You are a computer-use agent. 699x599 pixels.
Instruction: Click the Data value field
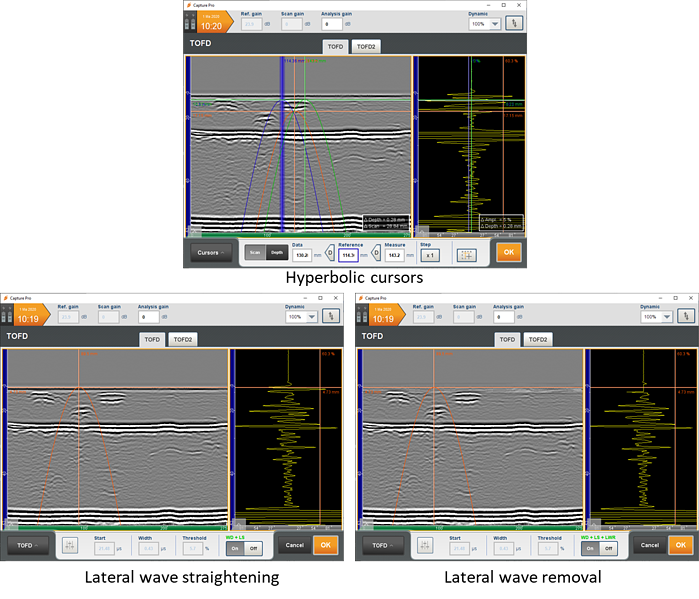click(302, 255)
